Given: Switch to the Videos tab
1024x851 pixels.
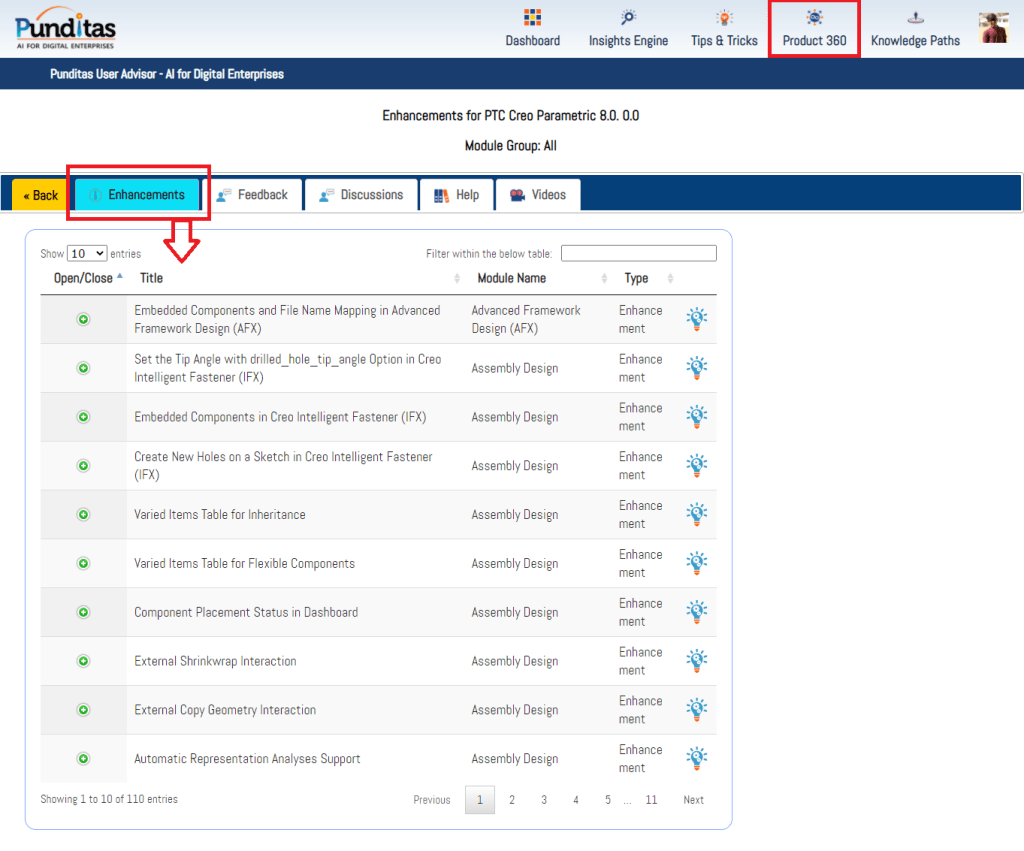Looking at the screenshot, I should (x=538, y=195).
